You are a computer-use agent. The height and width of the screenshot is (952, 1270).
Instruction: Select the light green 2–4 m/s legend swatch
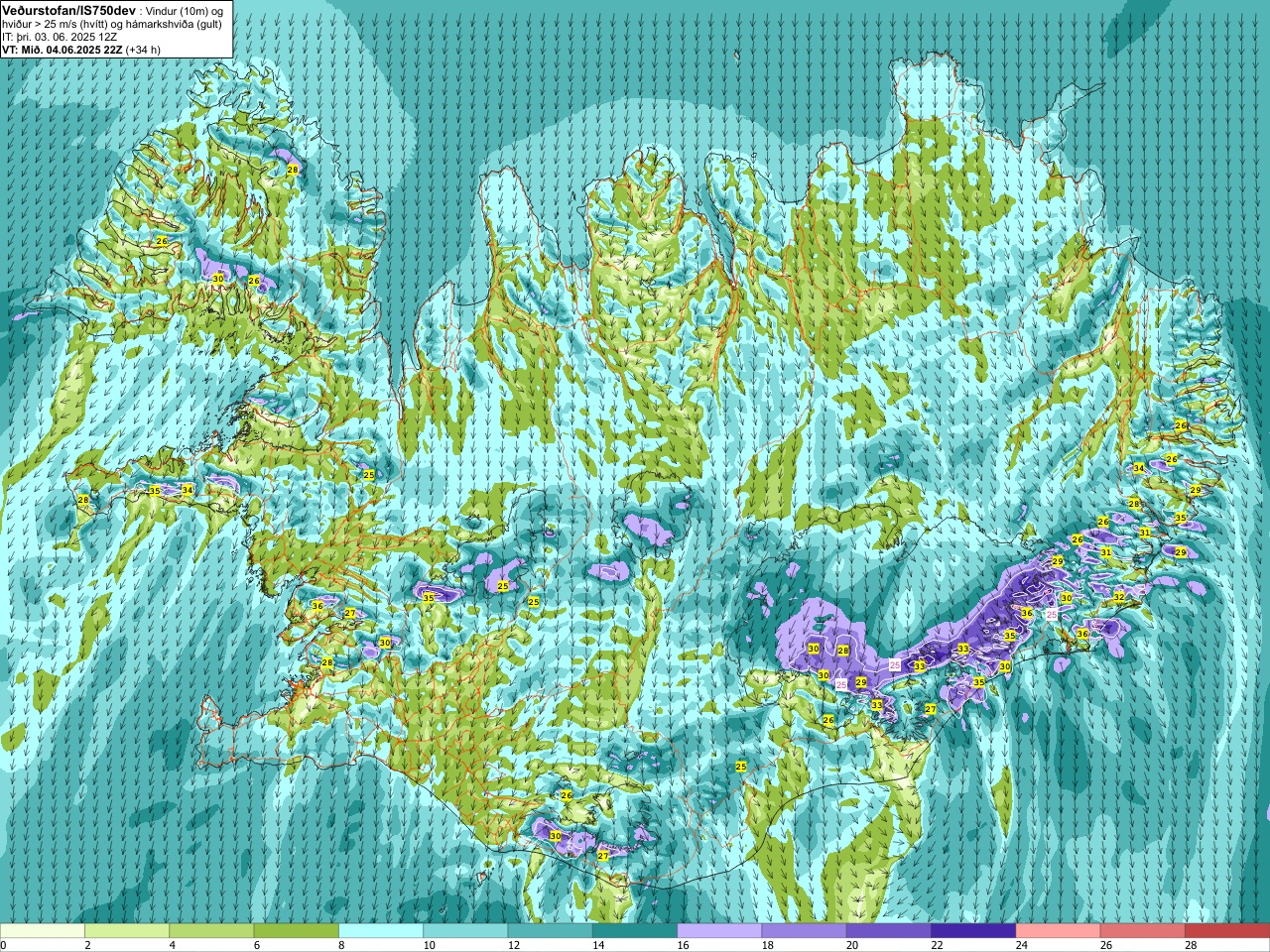(x=127, y=931)
